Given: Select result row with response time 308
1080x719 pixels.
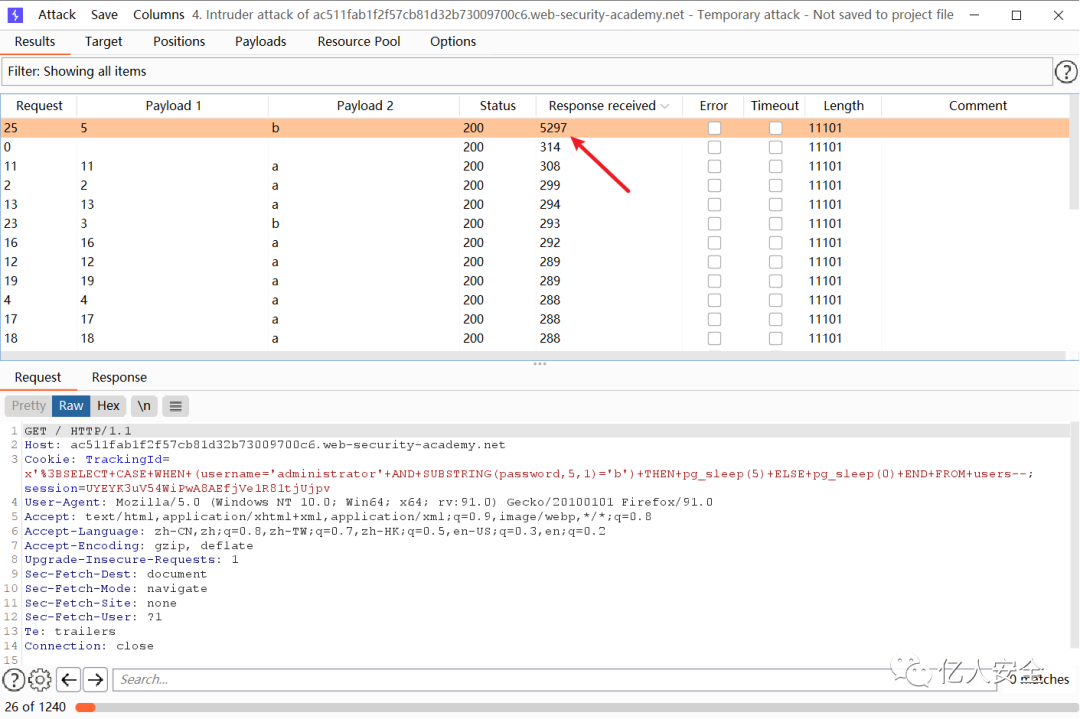Looking at the screenshot, I should click(x=534, y=167).
